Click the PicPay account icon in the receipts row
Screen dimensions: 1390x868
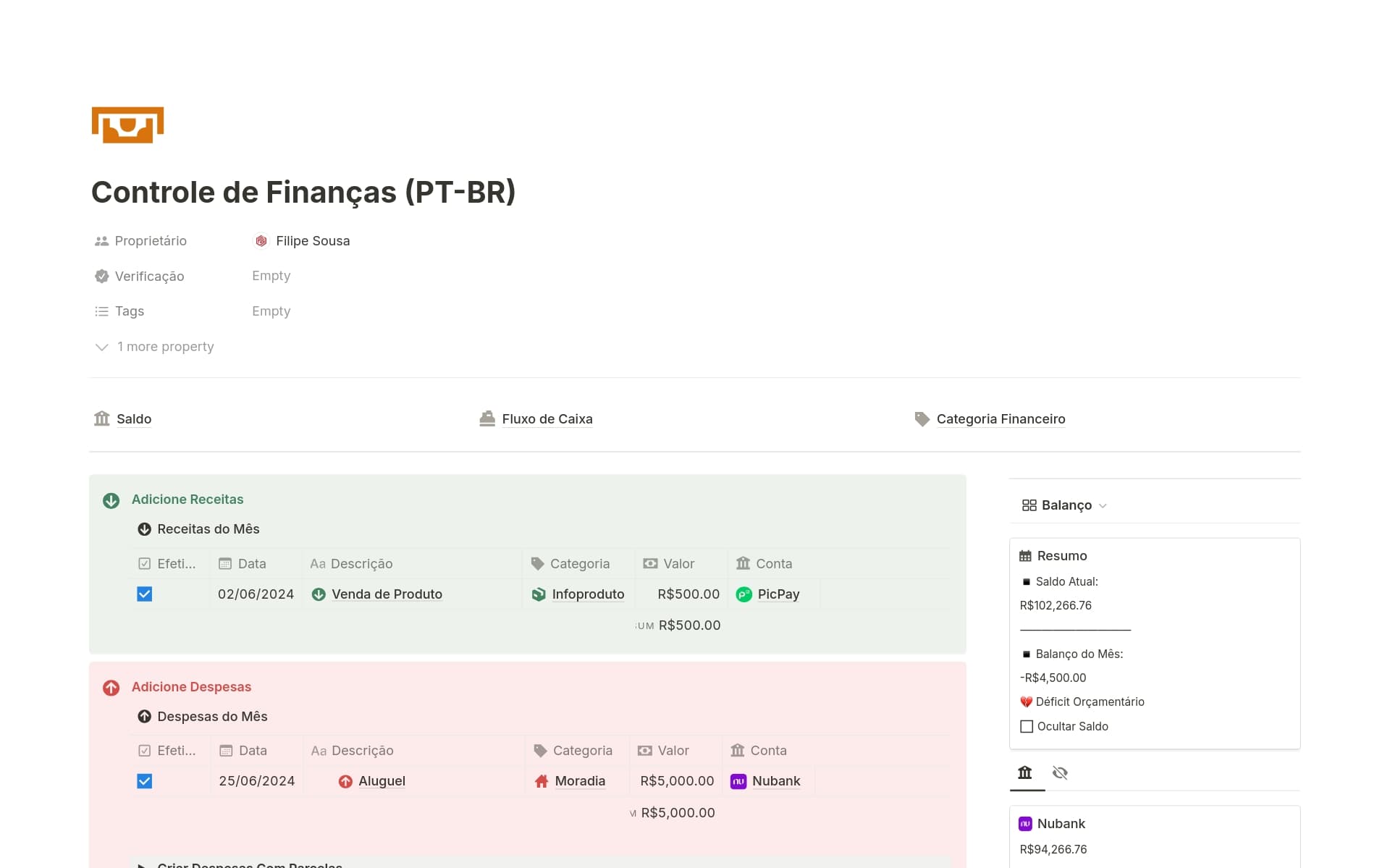[743, 594]
